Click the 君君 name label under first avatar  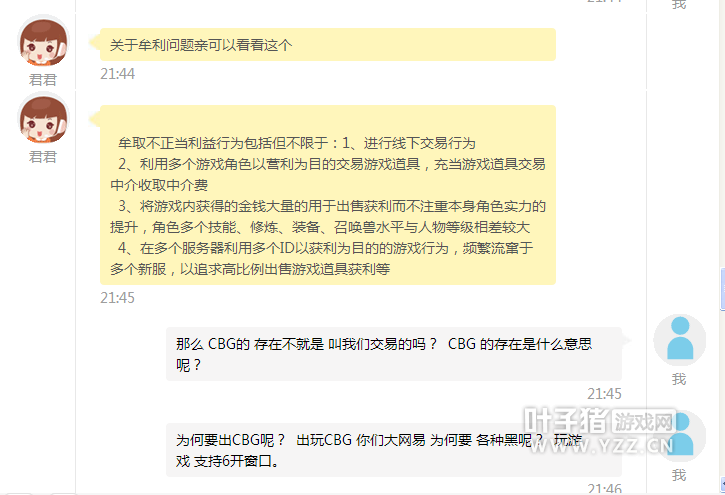(x=43, y=79)
